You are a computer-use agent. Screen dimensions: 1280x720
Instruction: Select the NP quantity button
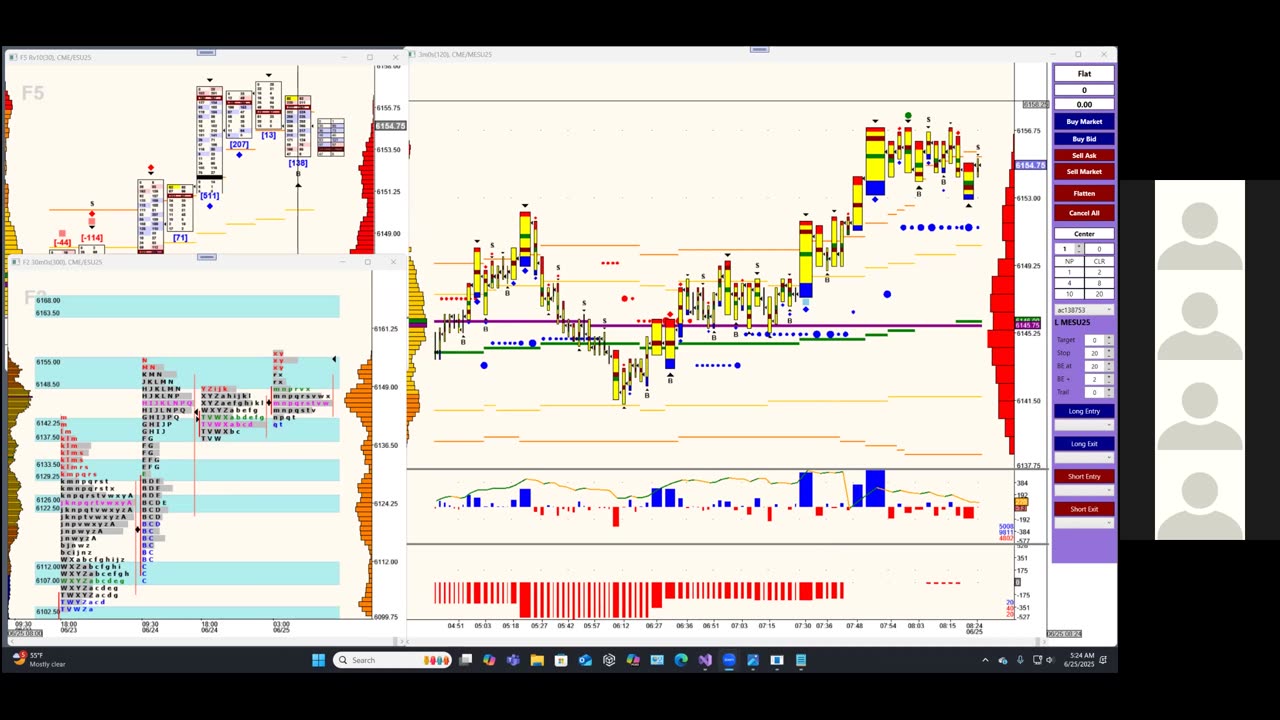click(x=1069, y=261)
